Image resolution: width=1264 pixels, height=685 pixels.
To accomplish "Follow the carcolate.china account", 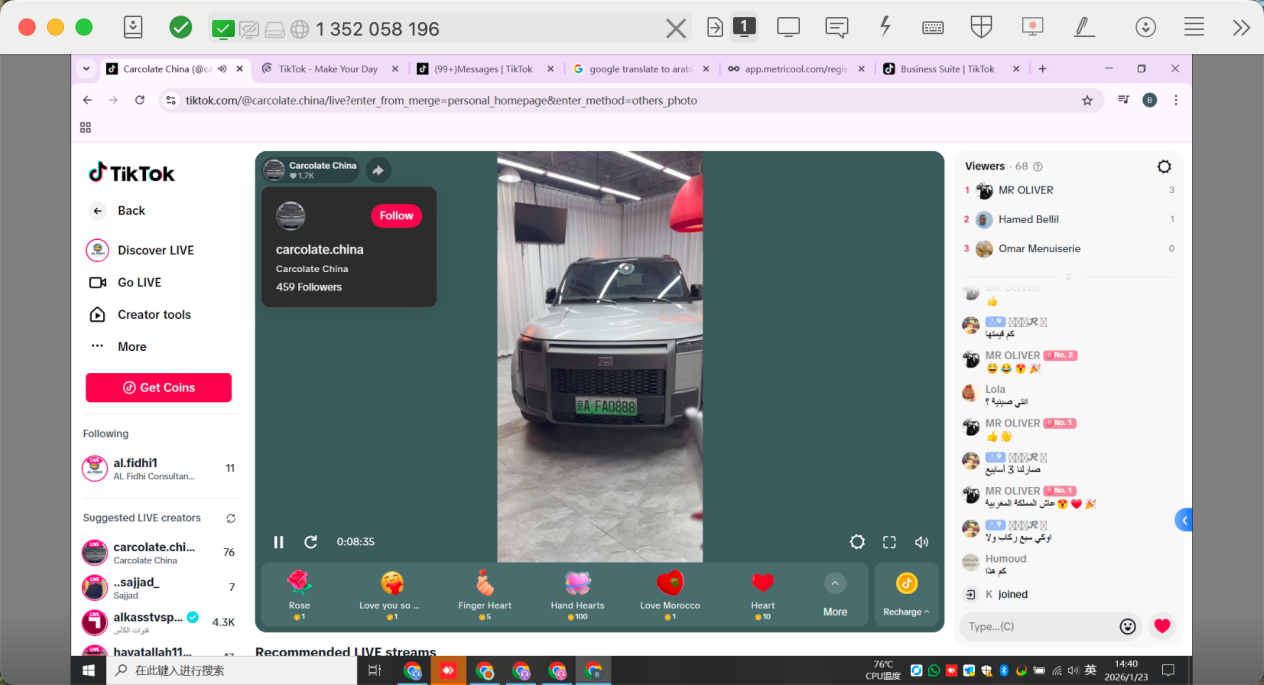I will [396, 216].
